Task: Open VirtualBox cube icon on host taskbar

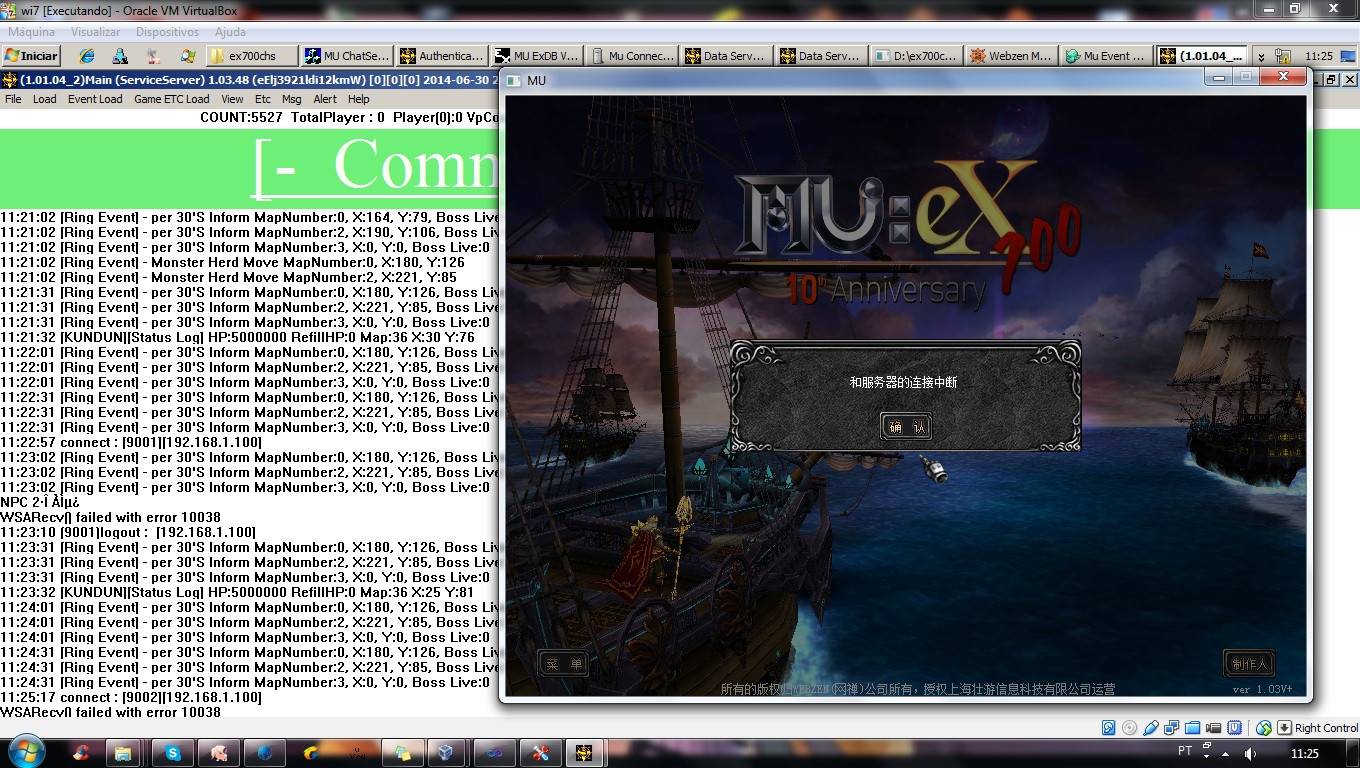Action: [446, 753]
